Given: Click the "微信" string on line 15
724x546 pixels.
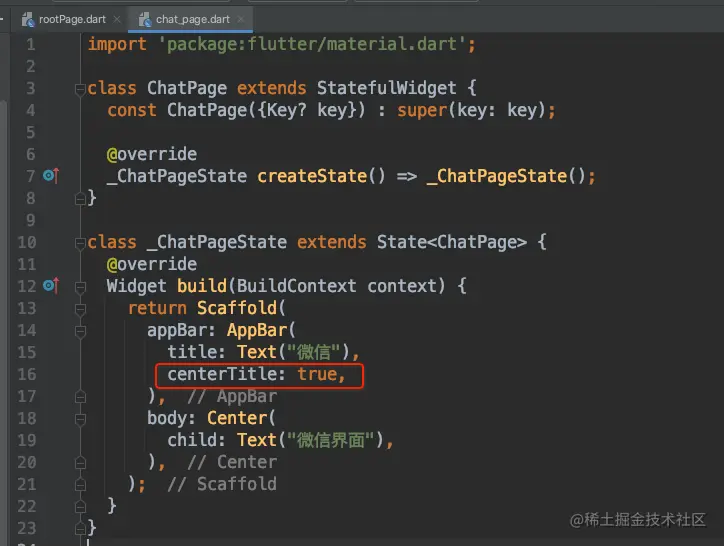Looking at the screenshot, I should [x=314, y=352].
